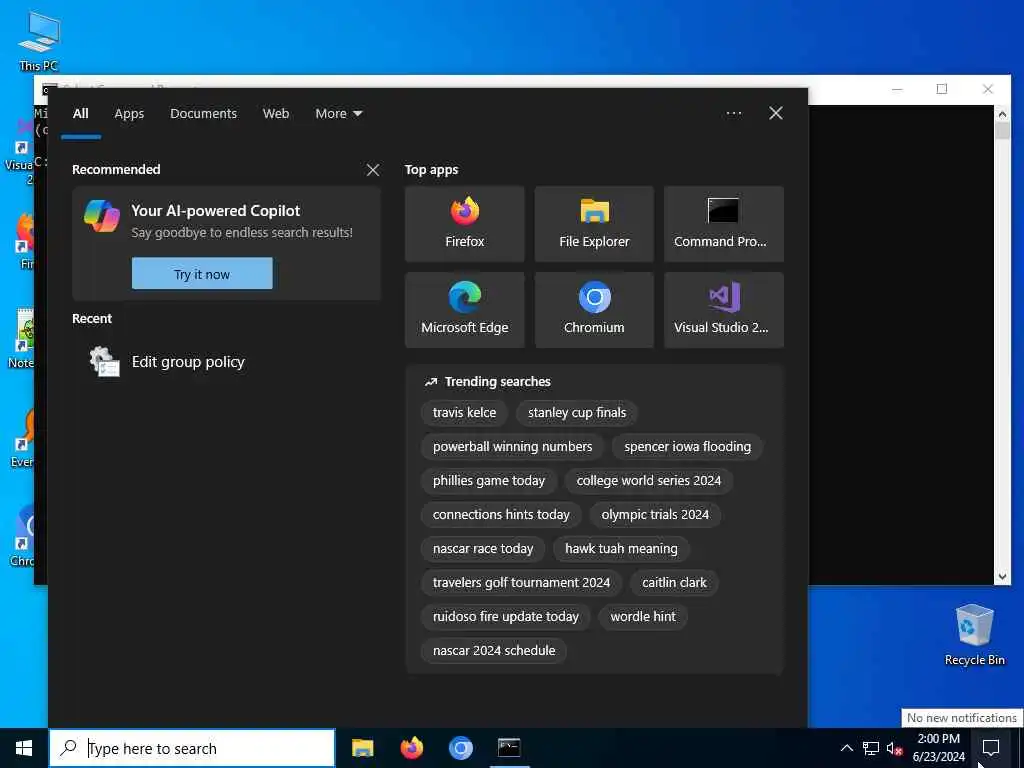Select the This PC desktop icon
Screen dimensions: 1024x768
[39, 41]
